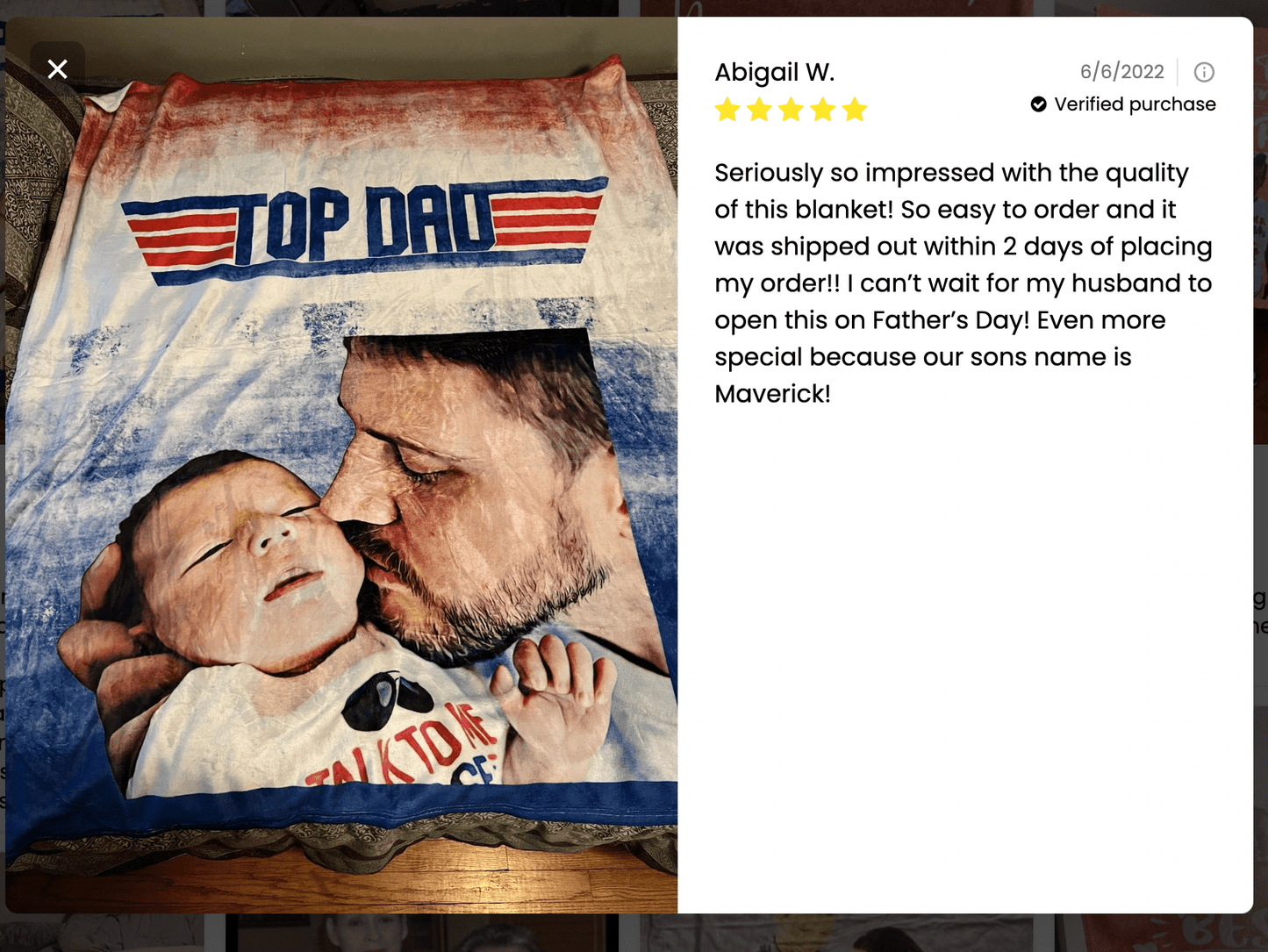1268x952 pixels.
Task: Close the review popup with the X
Action: pos(57,68)
